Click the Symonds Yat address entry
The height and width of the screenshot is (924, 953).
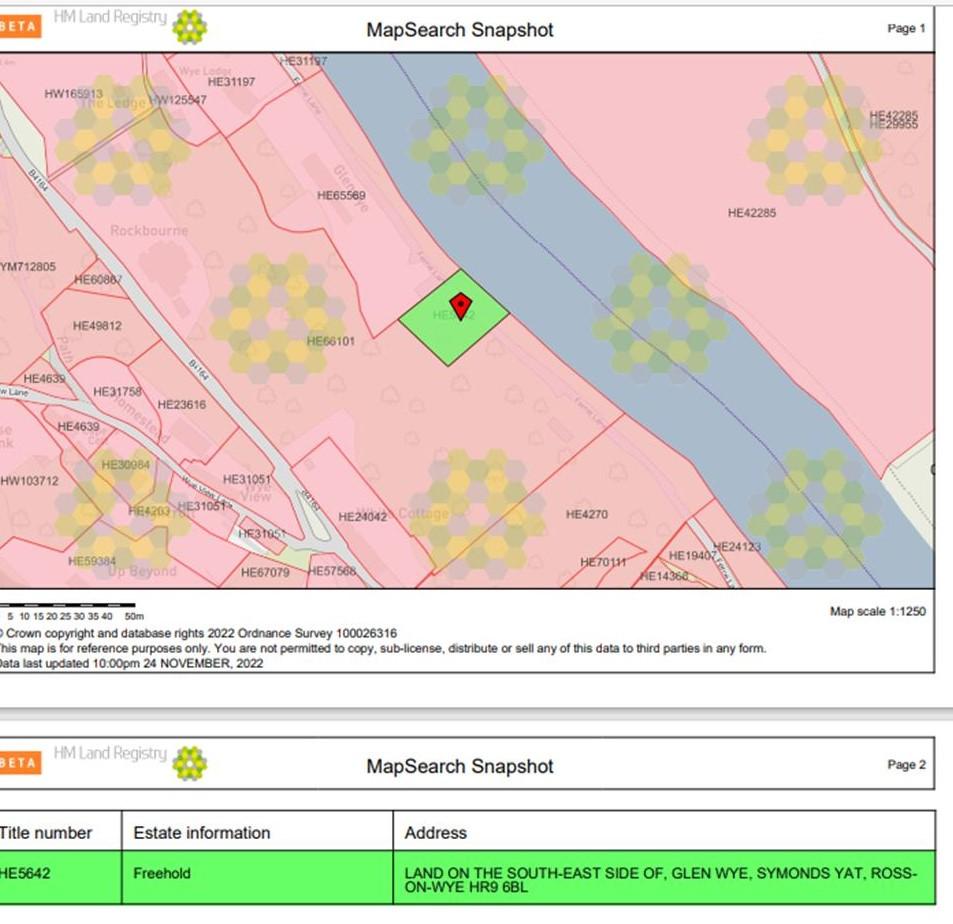tap(660, 873)
